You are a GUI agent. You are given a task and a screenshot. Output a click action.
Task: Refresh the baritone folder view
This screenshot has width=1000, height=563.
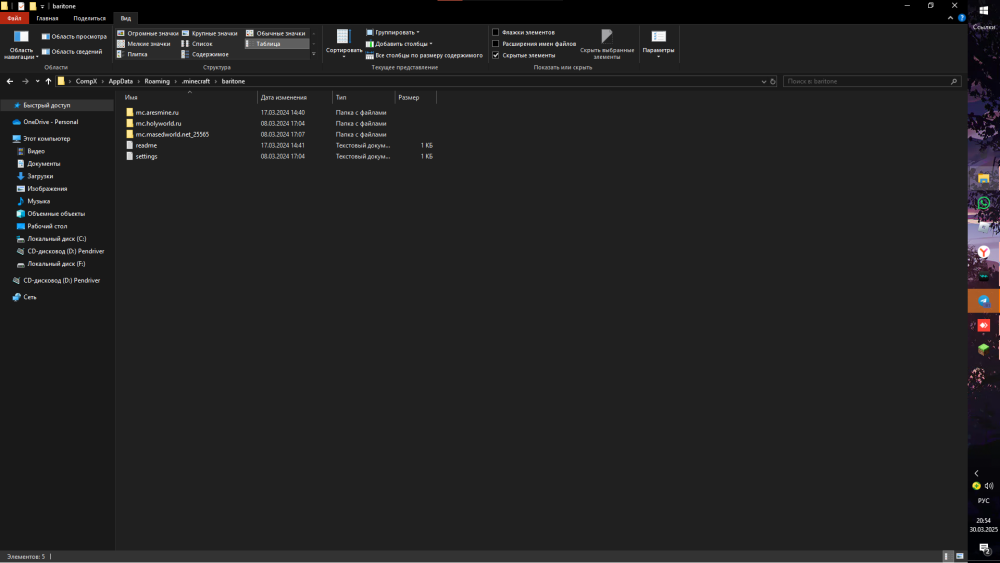click(x=772, y=82)
